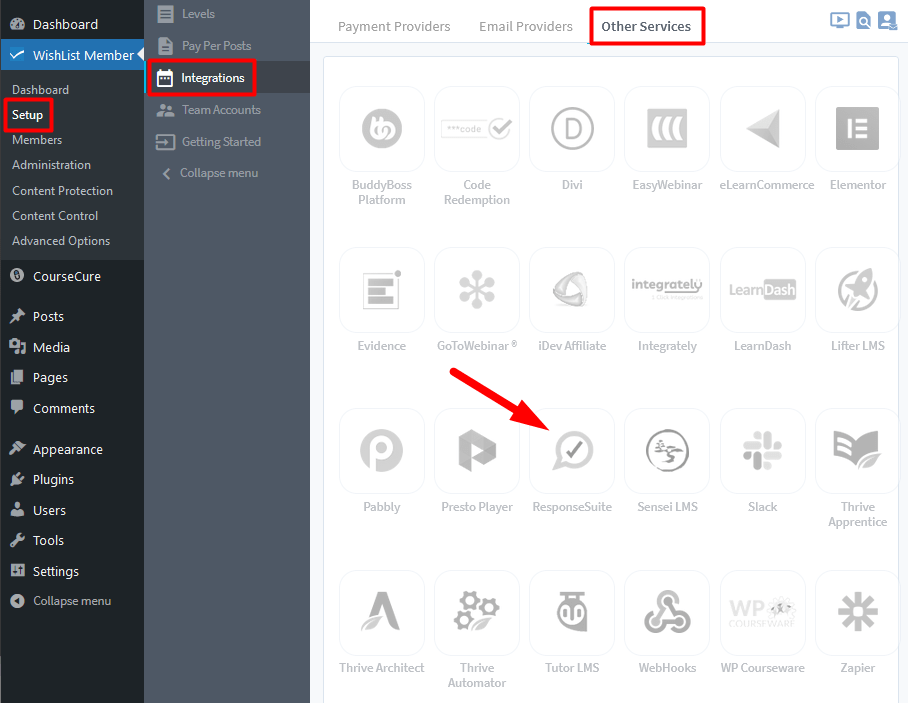The width and height of the screenshot is (908, 703).
Task: Open the Pages menu
Action: pyautogui.click(x=72, y=378)
